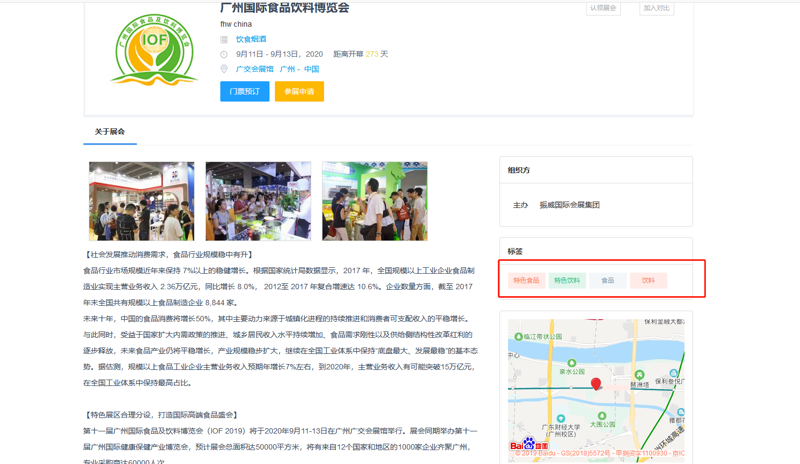800x464 pixels.
Task: Click the 标签 section heading
Action: [515, 251]
